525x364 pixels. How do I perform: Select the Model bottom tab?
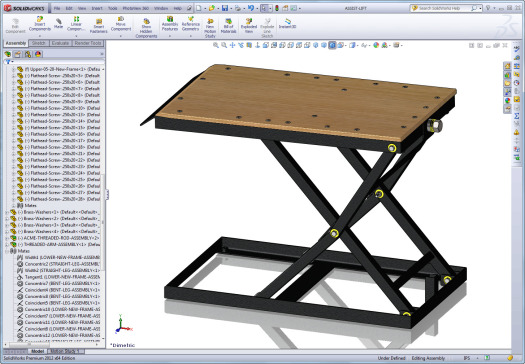tap(37, 351)
